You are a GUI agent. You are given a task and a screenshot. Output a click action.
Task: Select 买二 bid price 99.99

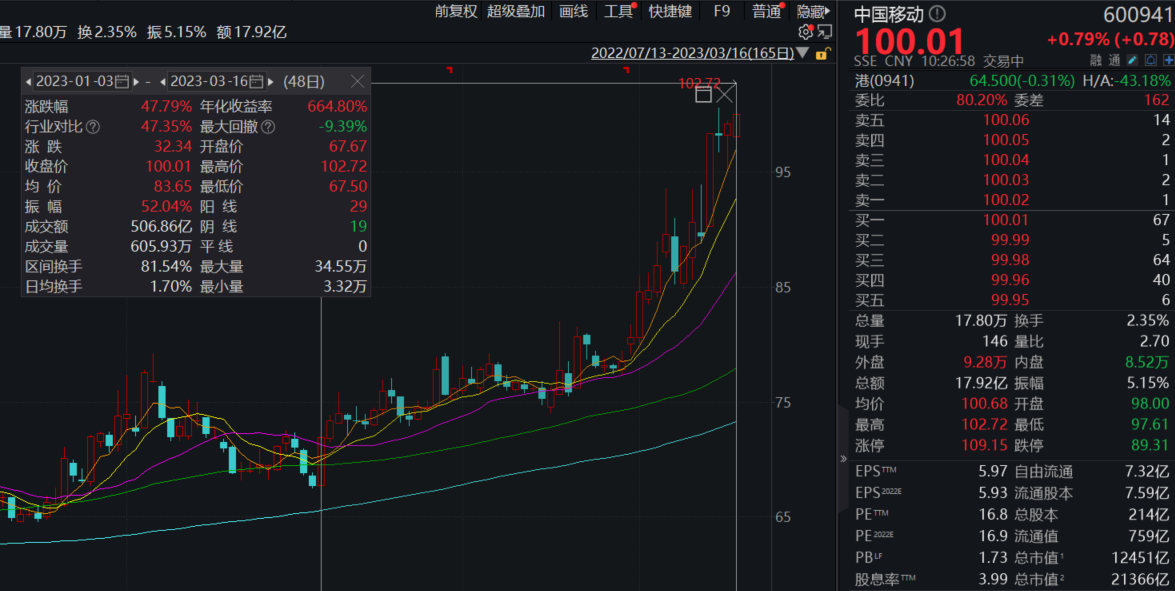(x=1010, y=240)
